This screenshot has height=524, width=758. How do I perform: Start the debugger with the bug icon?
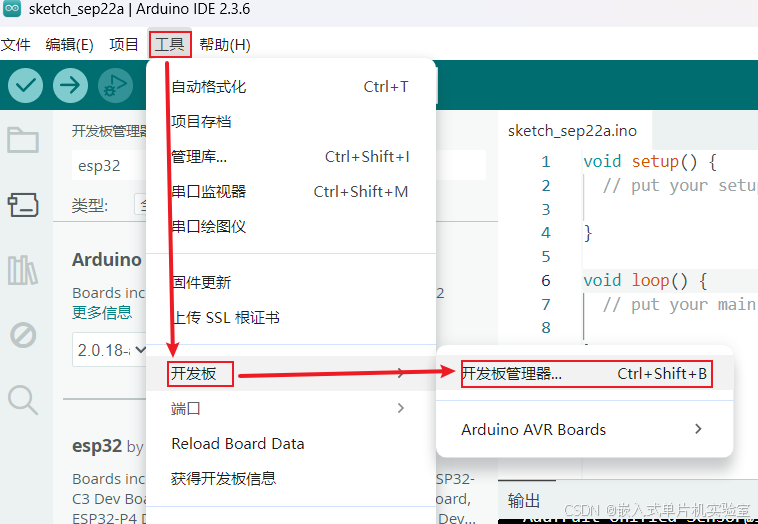click(116, 86)
